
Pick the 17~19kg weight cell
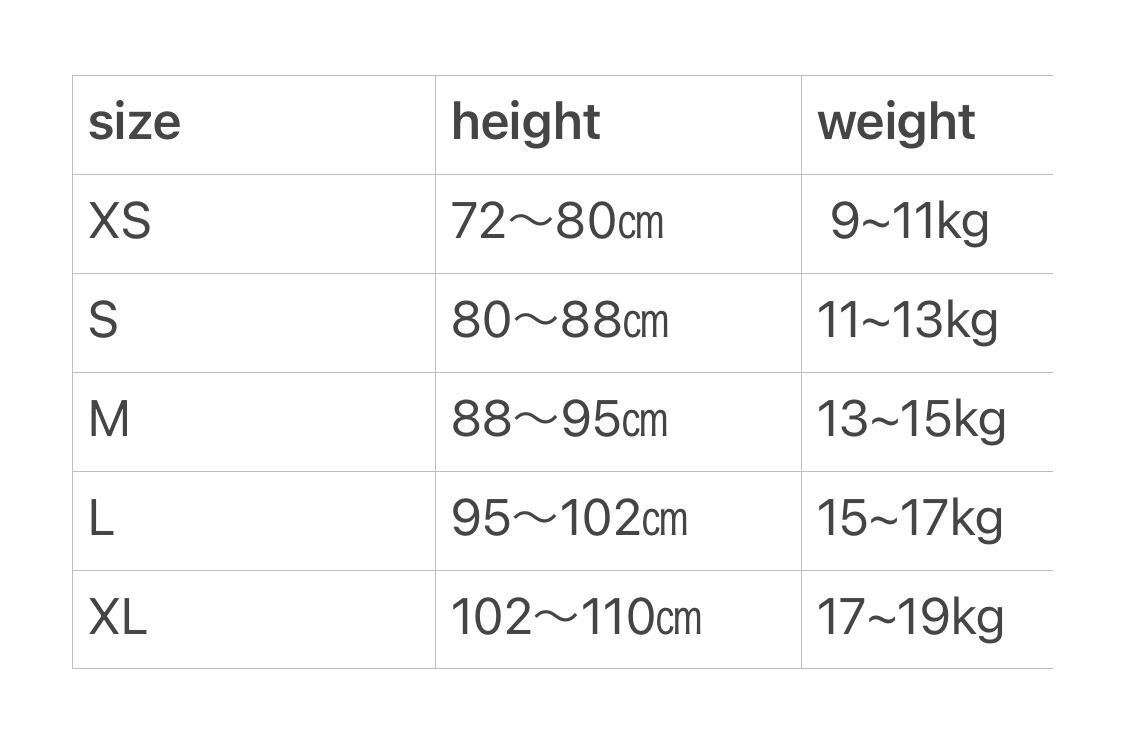[x=910, y=617]
